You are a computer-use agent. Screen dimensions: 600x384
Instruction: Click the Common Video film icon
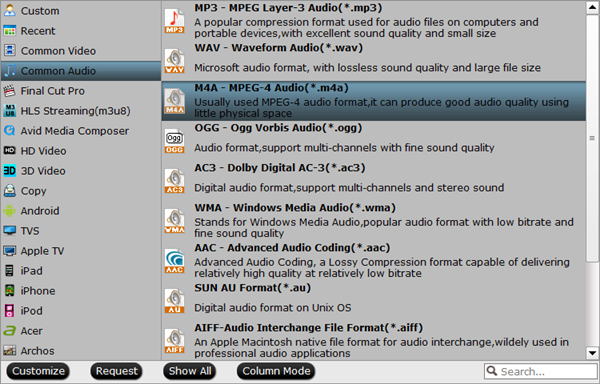point(10,50)
